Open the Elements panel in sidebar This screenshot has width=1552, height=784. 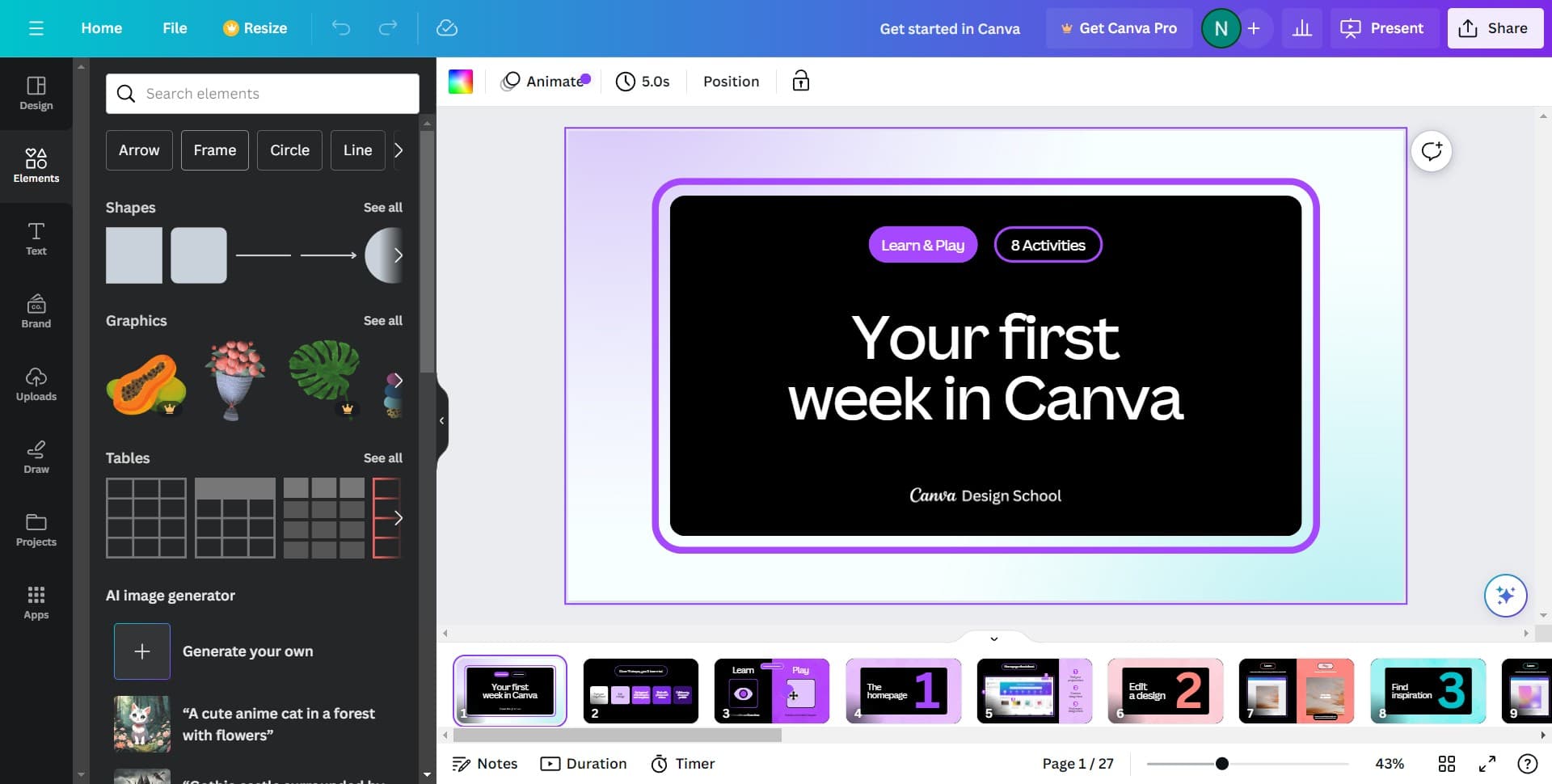[x=36, y=165]
